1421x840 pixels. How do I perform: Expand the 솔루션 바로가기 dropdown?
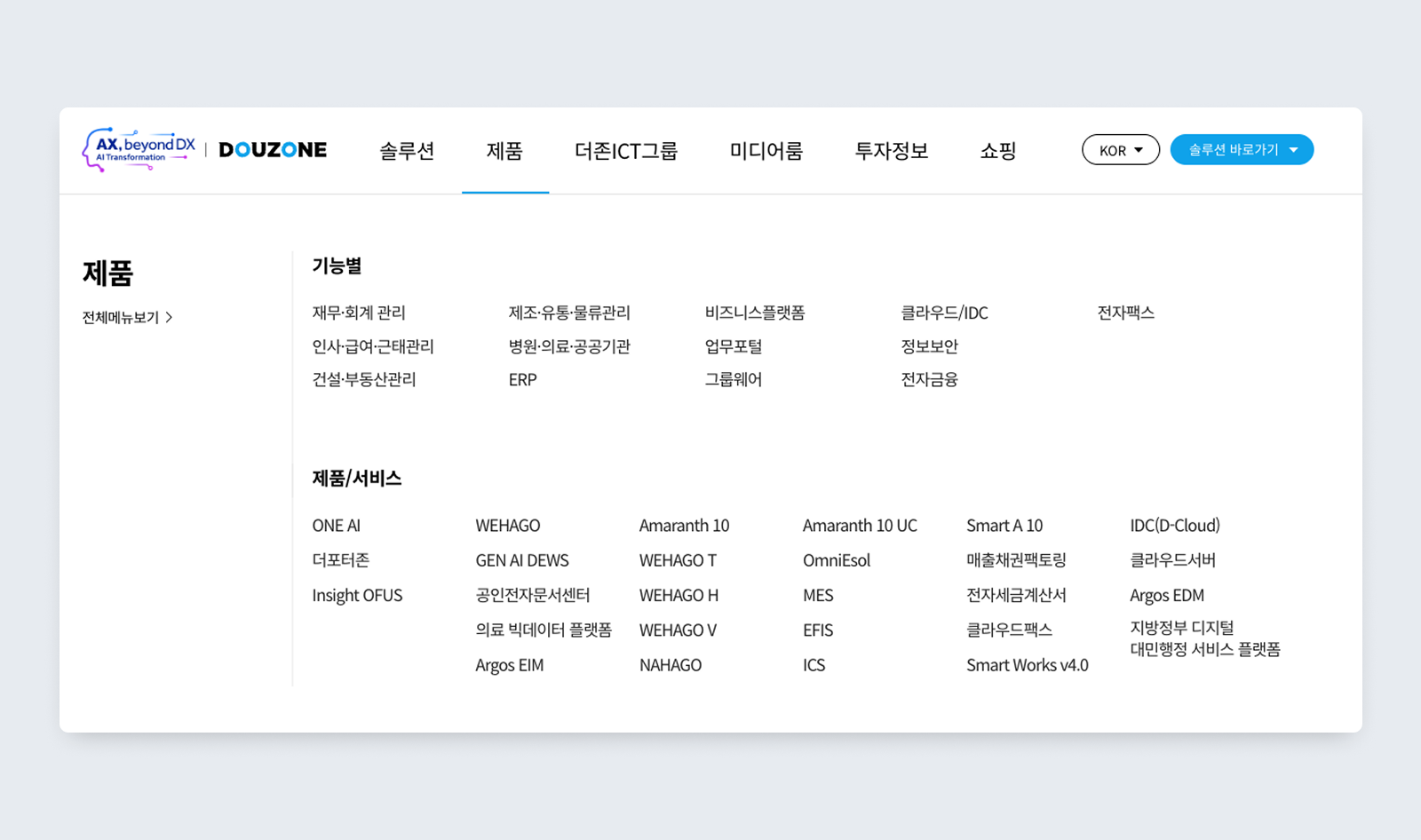1242,149
